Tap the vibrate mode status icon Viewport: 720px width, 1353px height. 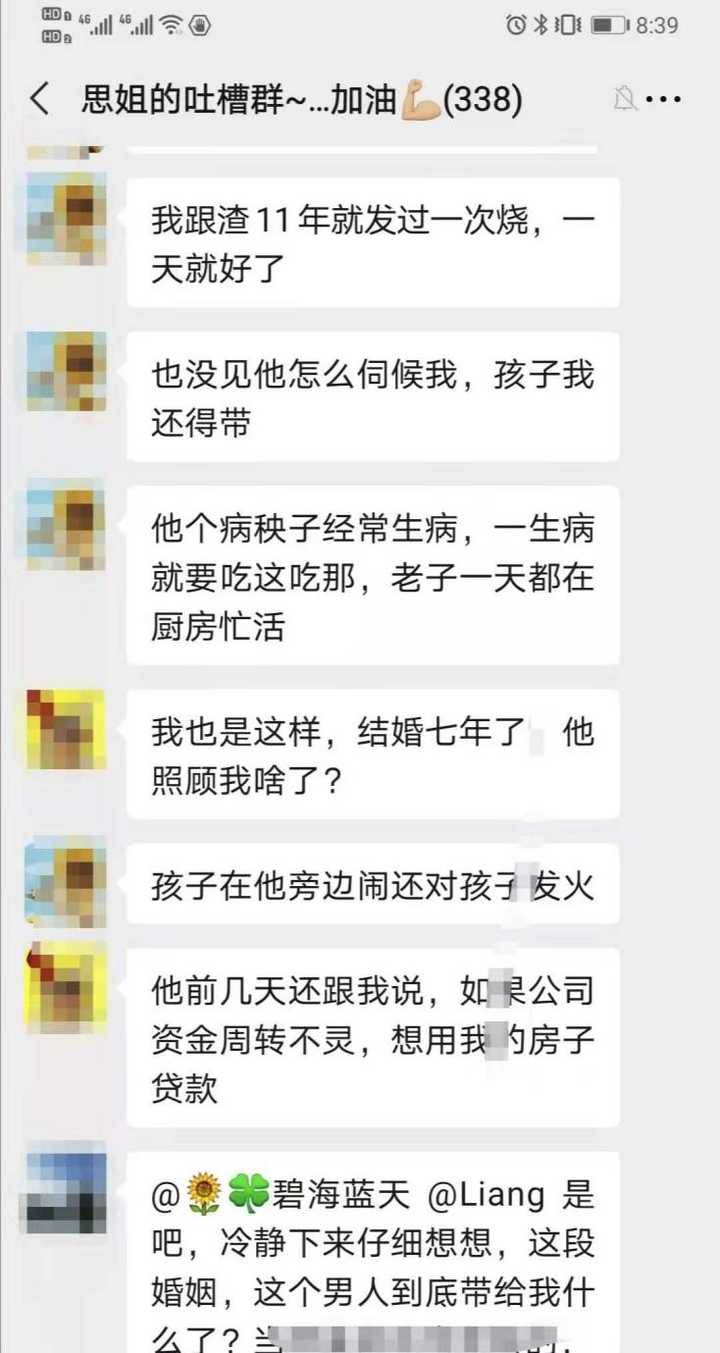[x=567, y=25]
